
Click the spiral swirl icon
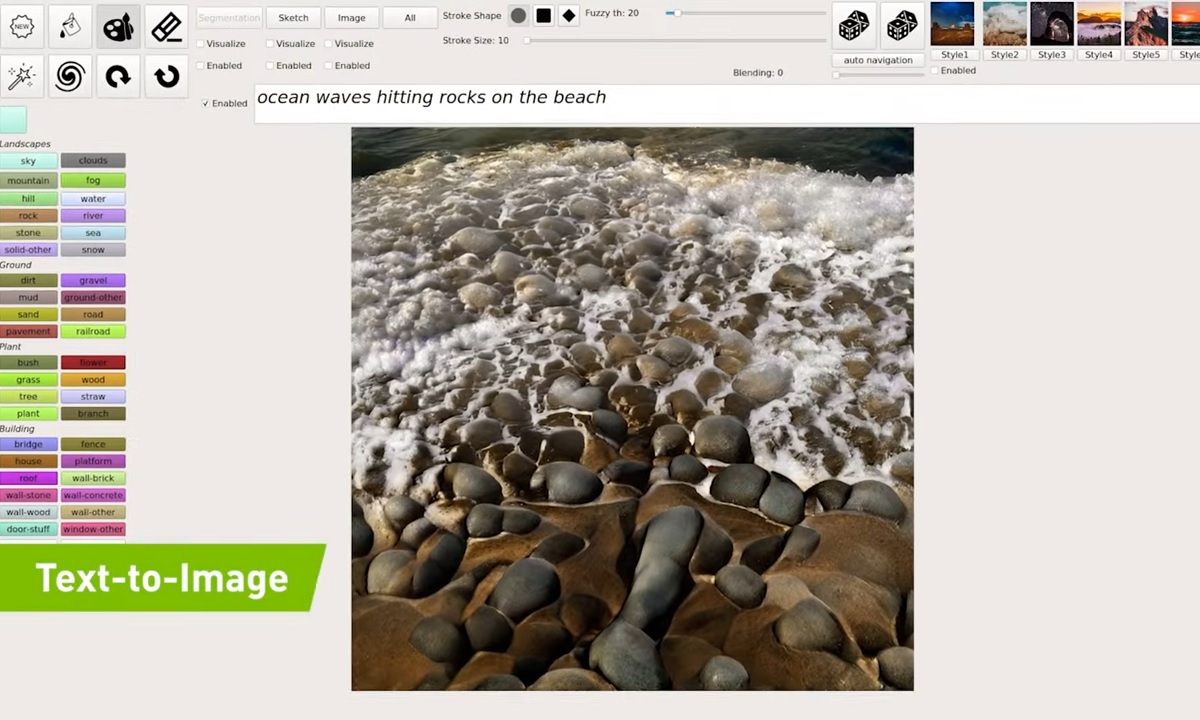(x=69, y=76)
